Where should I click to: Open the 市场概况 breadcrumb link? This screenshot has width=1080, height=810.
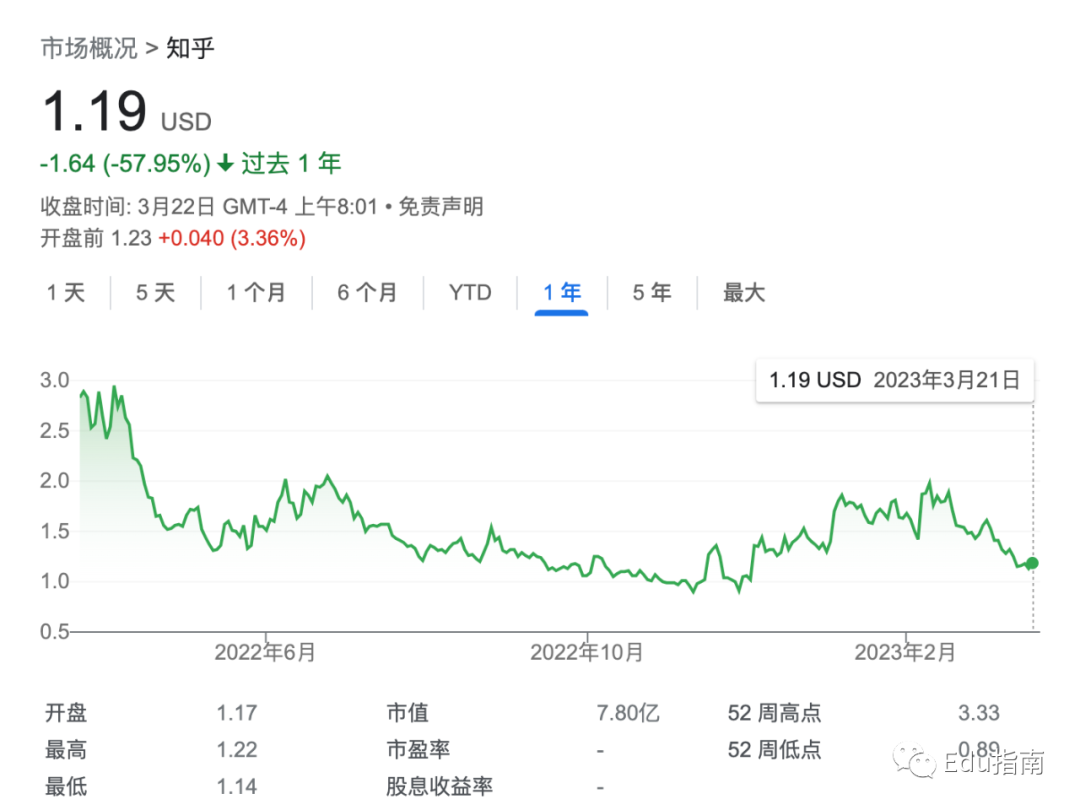pyautogui.click(x=89, y=48)
